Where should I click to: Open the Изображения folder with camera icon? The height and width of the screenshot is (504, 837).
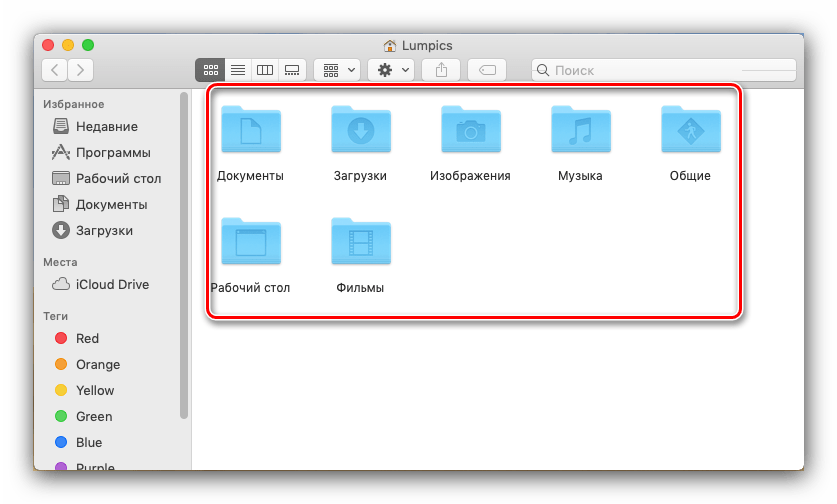tap(470, 130)
